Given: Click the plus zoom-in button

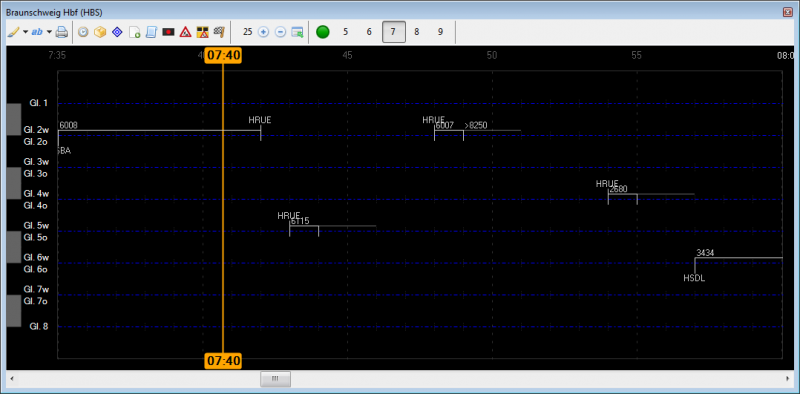Looking at the screenshot, I should point(263,32).
